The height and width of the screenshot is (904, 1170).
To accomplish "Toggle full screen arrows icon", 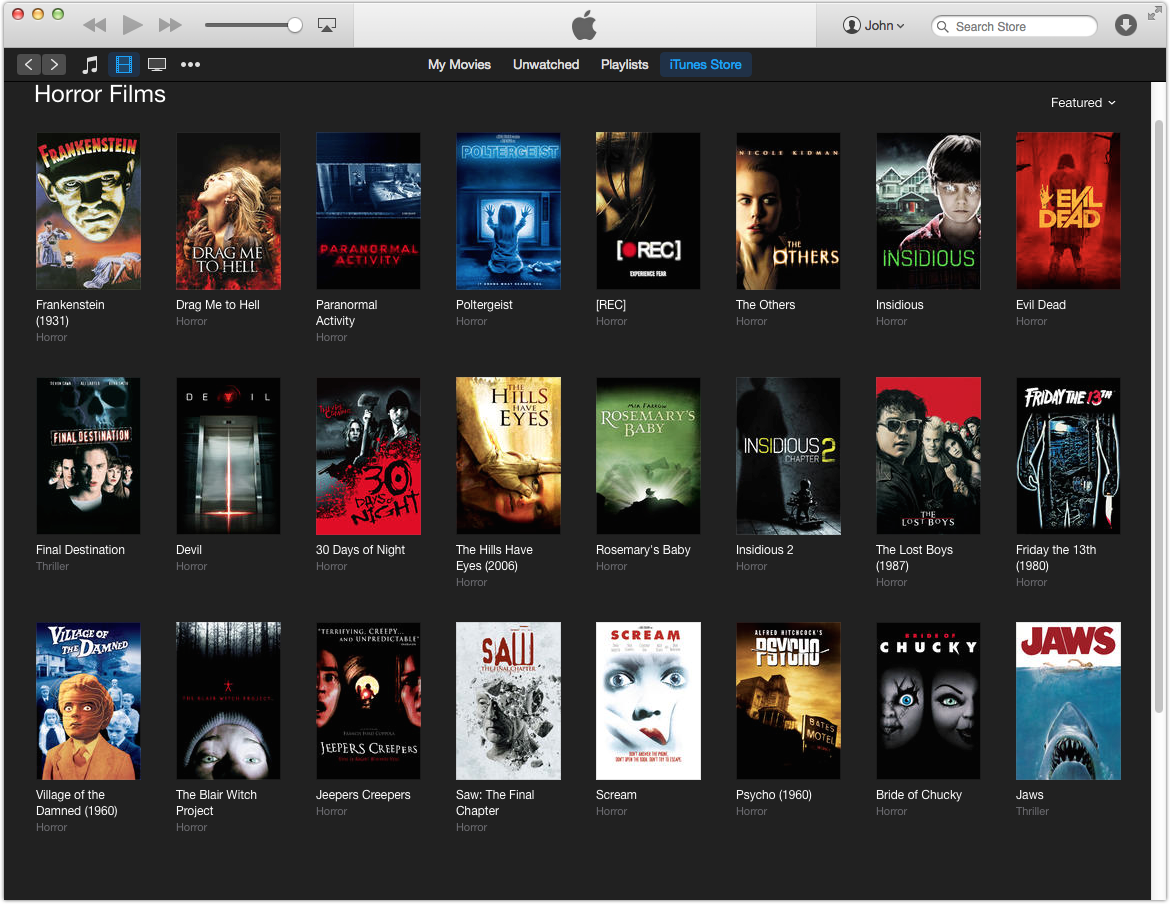I will click(1154, 12).
